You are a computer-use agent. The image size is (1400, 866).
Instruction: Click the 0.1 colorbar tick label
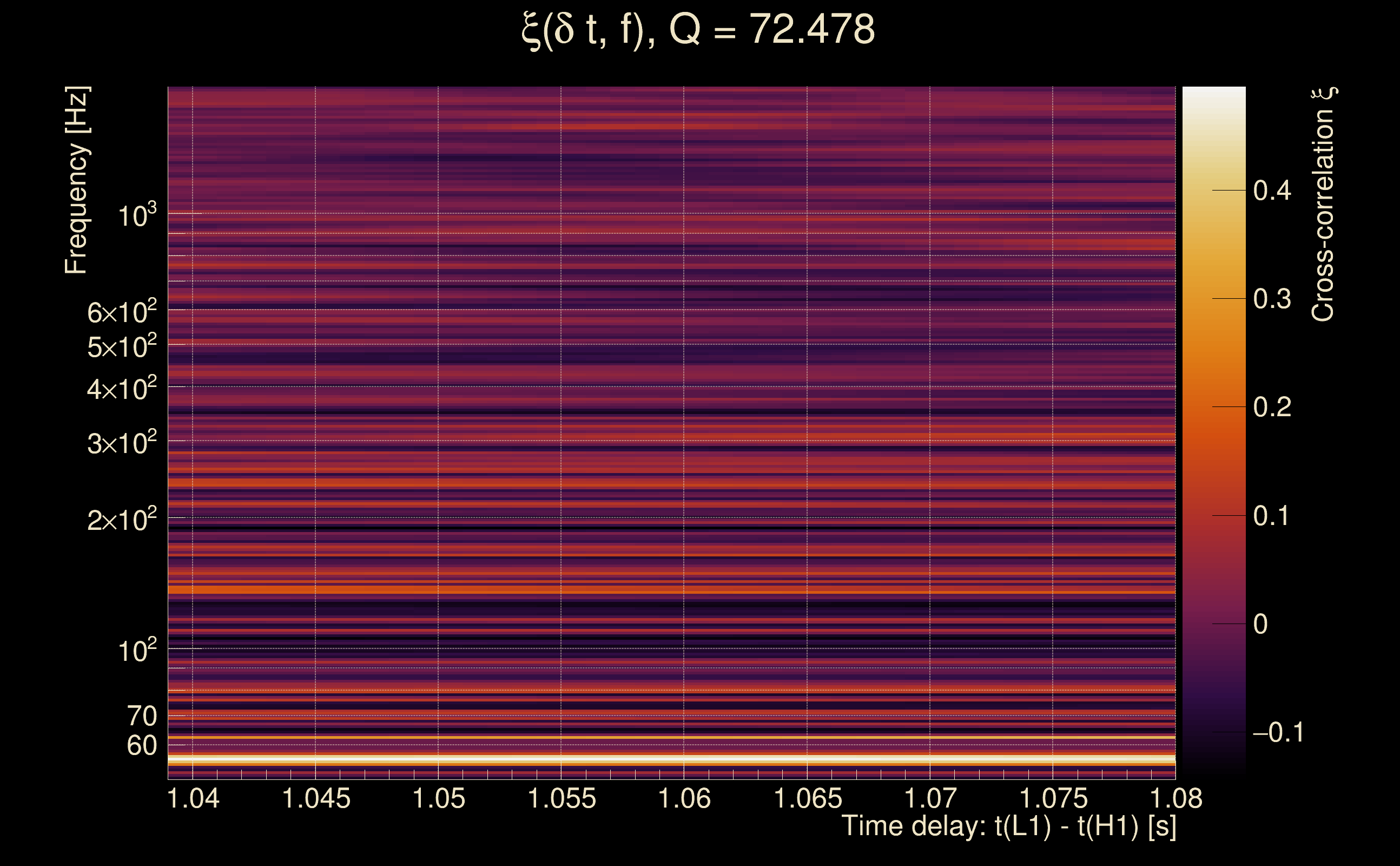(1272, 516)
